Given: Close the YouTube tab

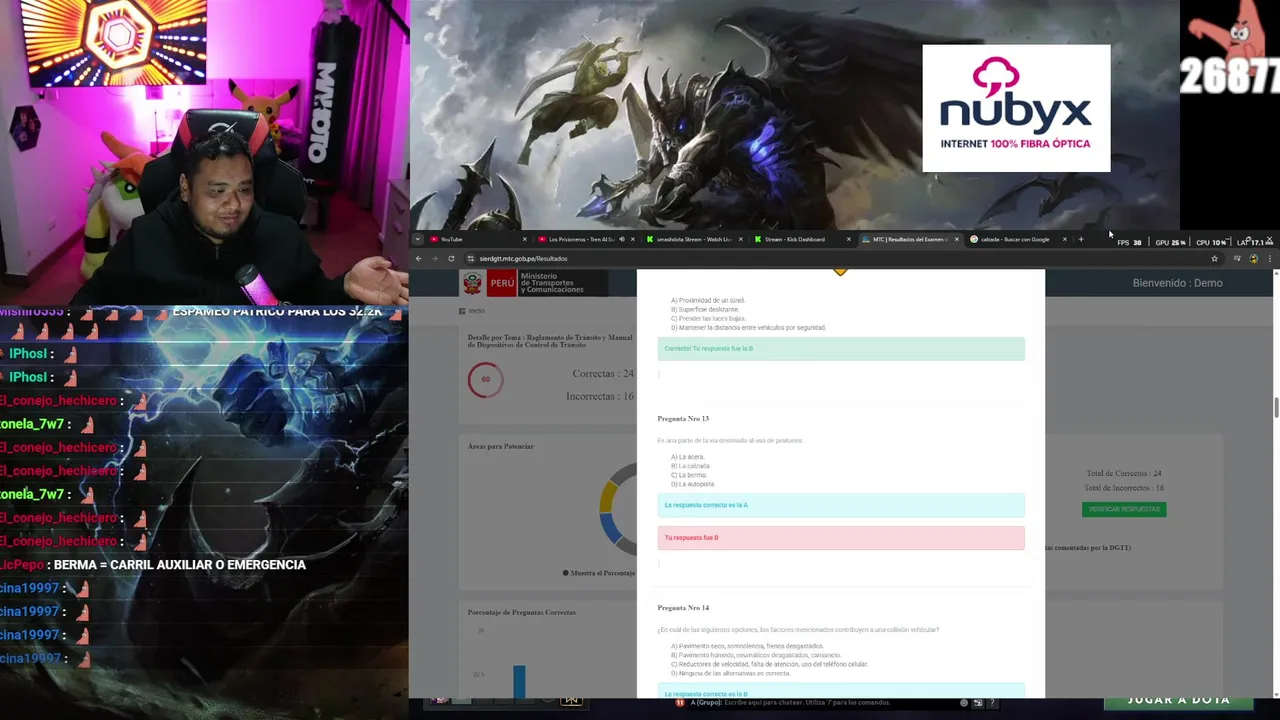Looking at the screenshot, I should point(524,239).
